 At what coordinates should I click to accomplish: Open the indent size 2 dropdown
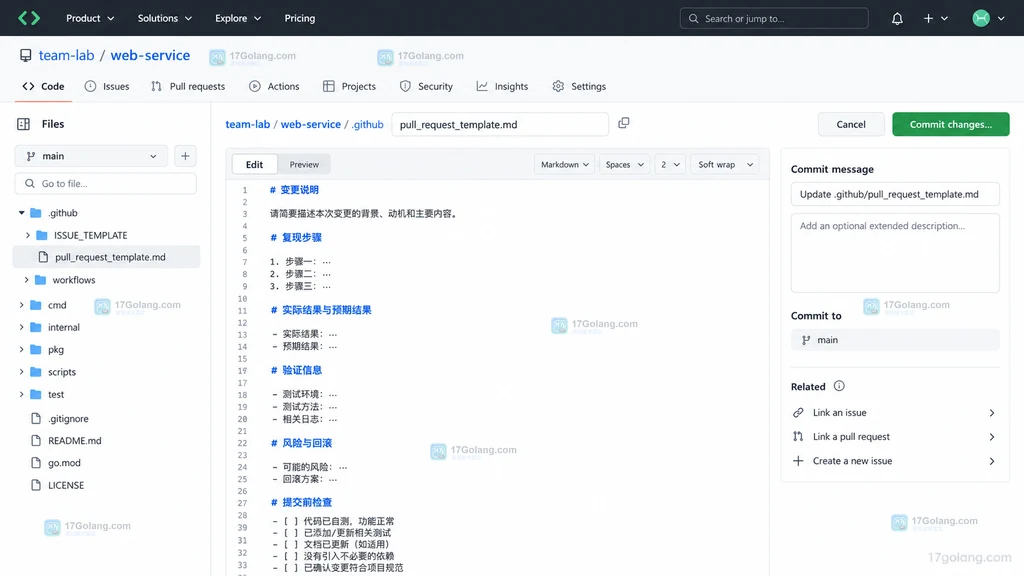(670, 165)
